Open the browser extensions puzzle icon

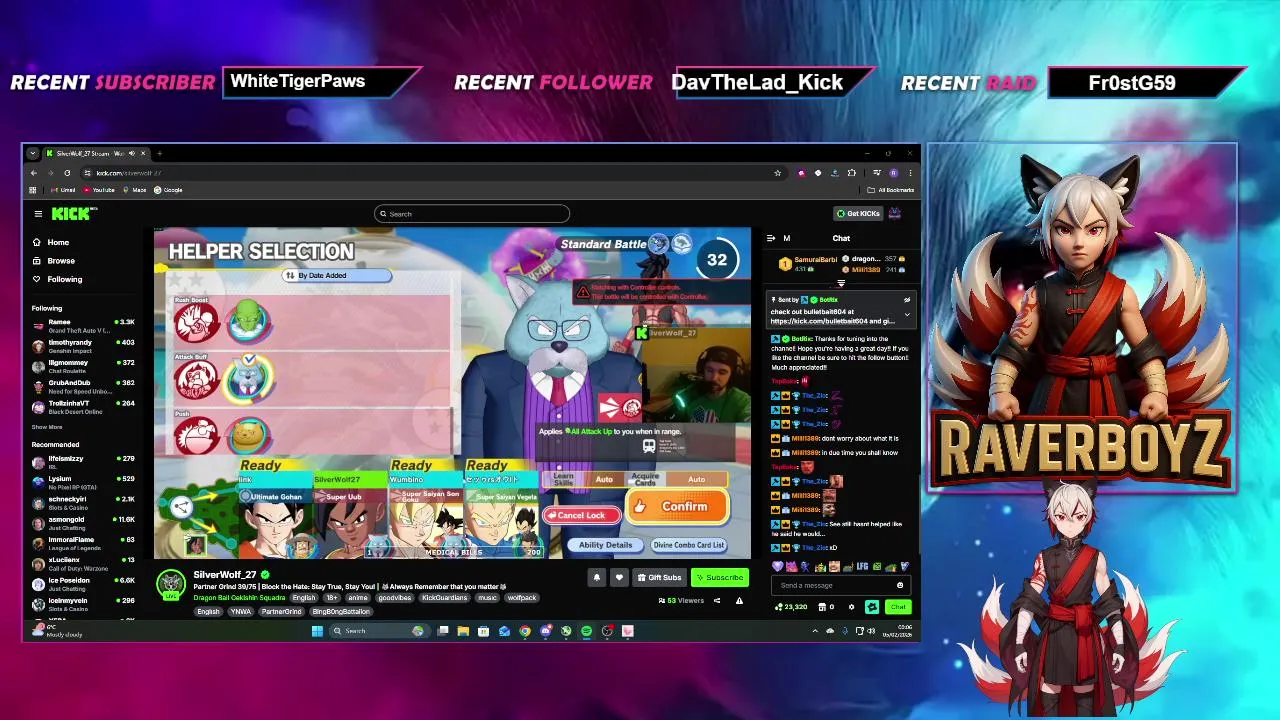pyautogui.click(x=851, y=173)
